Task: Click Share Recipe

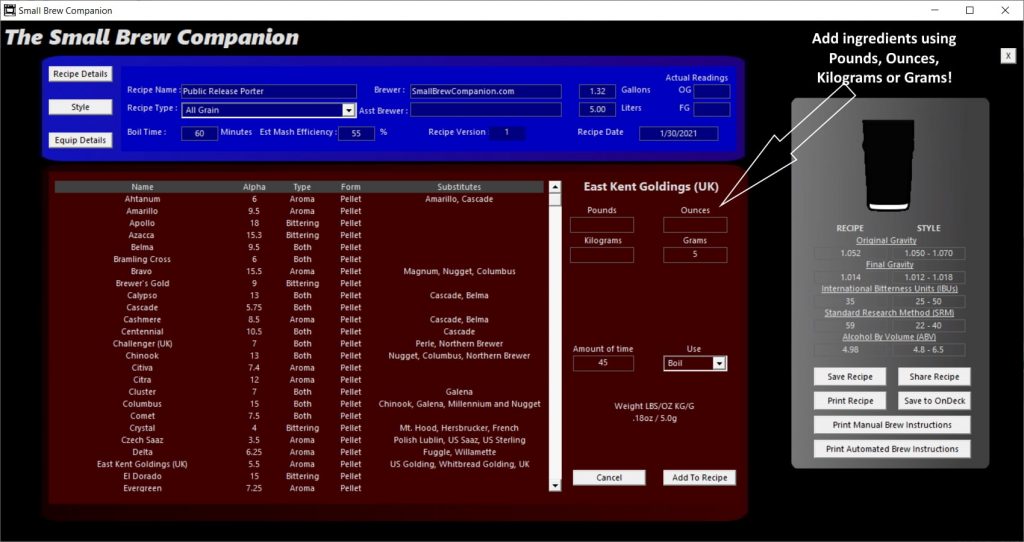Action: [933, 377]
